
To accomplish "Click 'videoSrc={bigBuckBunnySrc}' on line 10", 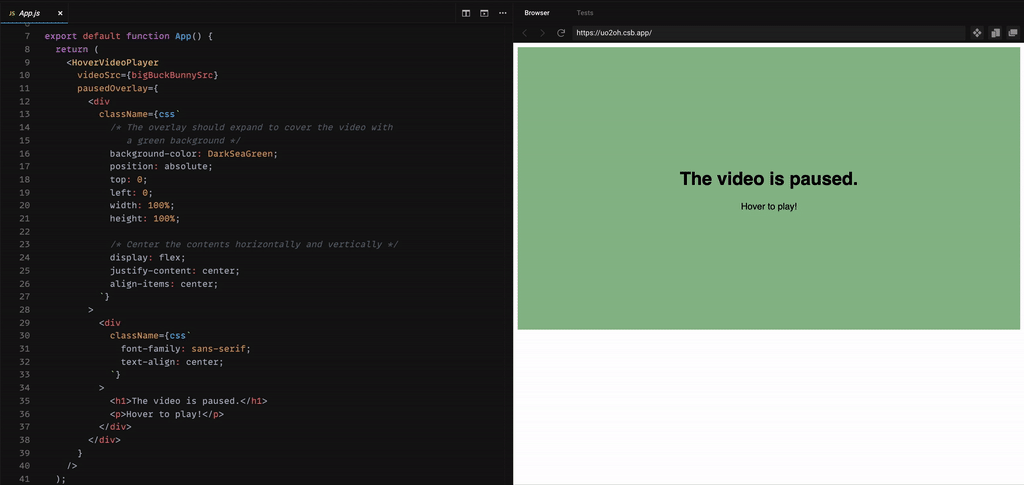I will [148, 75].
